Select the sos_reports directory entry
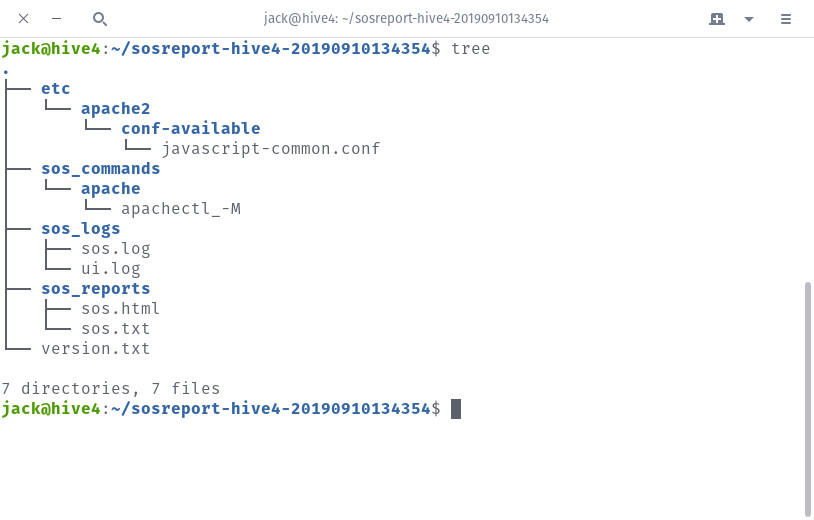814x520 pixels. coord(96,289)
